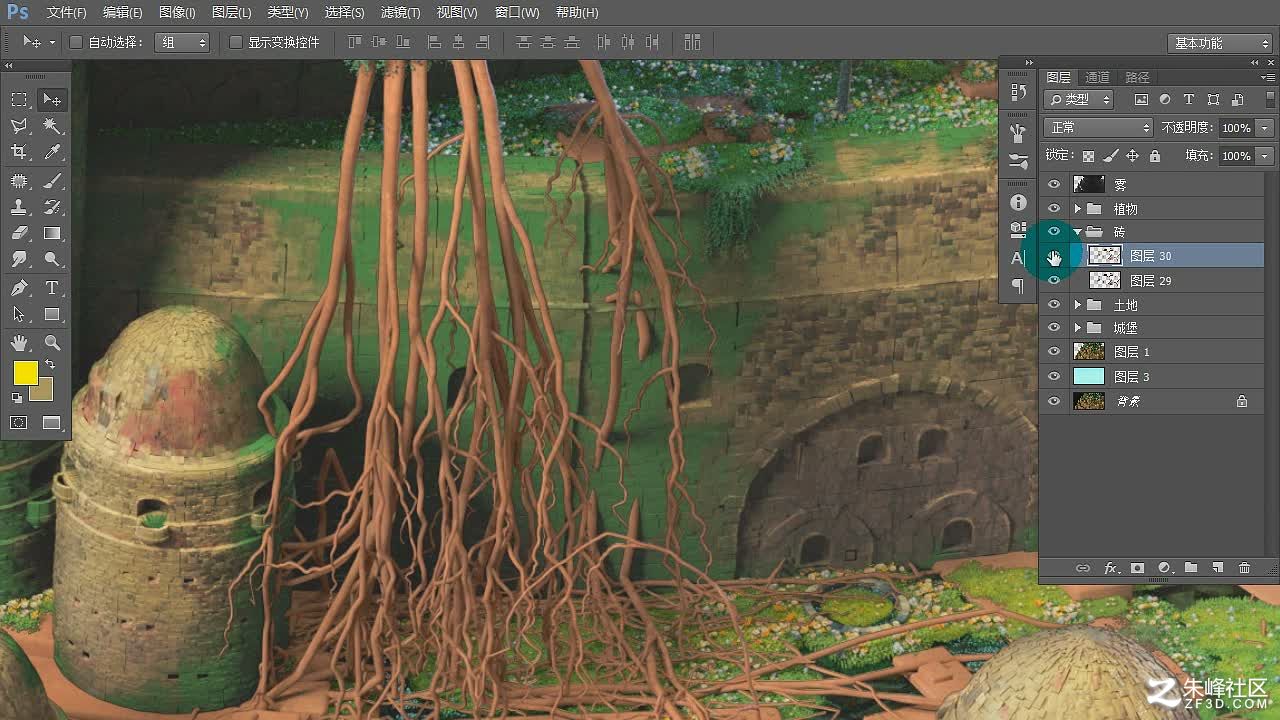Select the Rectangular Marquee tool

click(x=19, y=99)
